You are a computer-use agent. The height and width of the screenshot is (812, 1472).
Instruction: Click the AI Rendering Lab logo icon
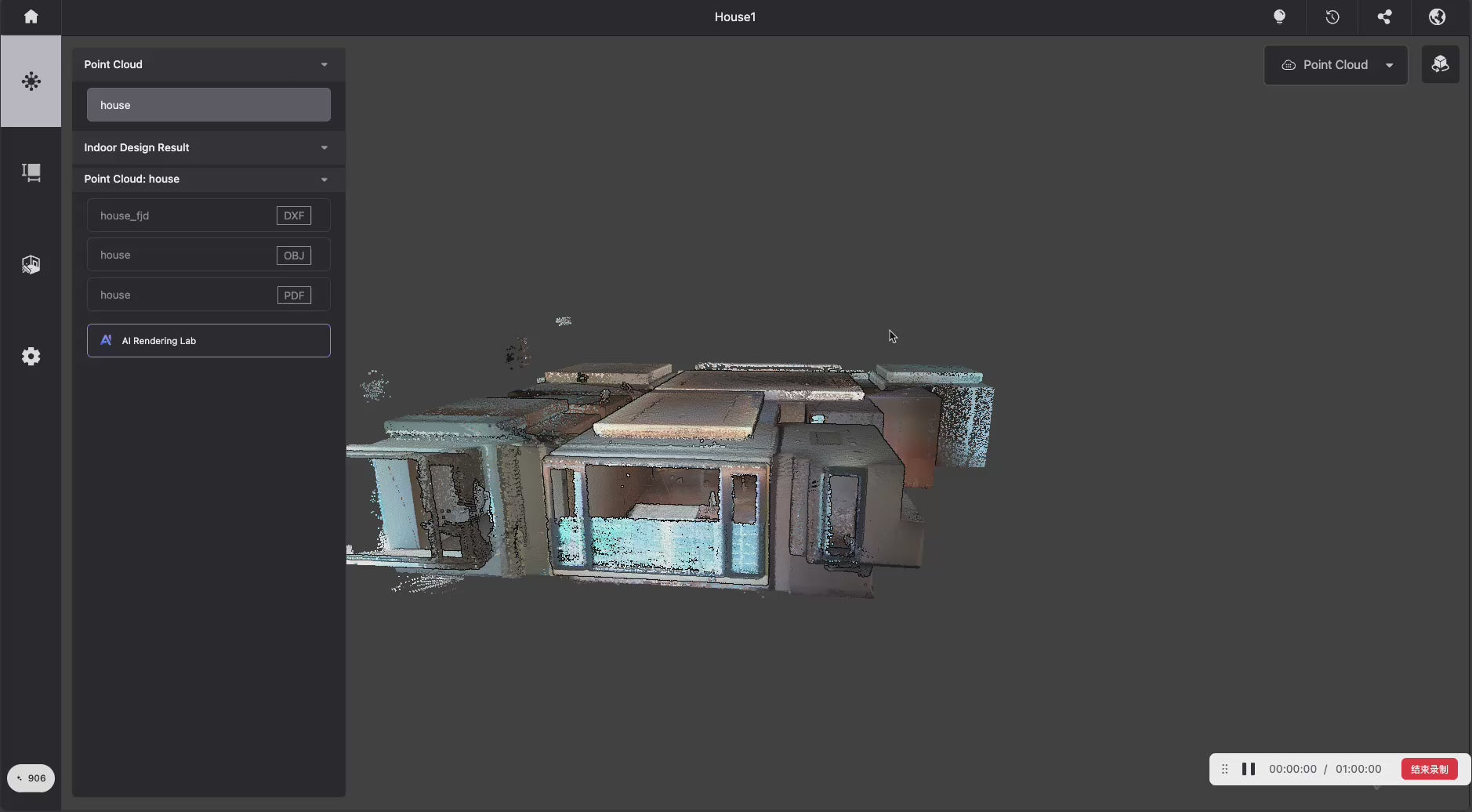coord(106,340)
